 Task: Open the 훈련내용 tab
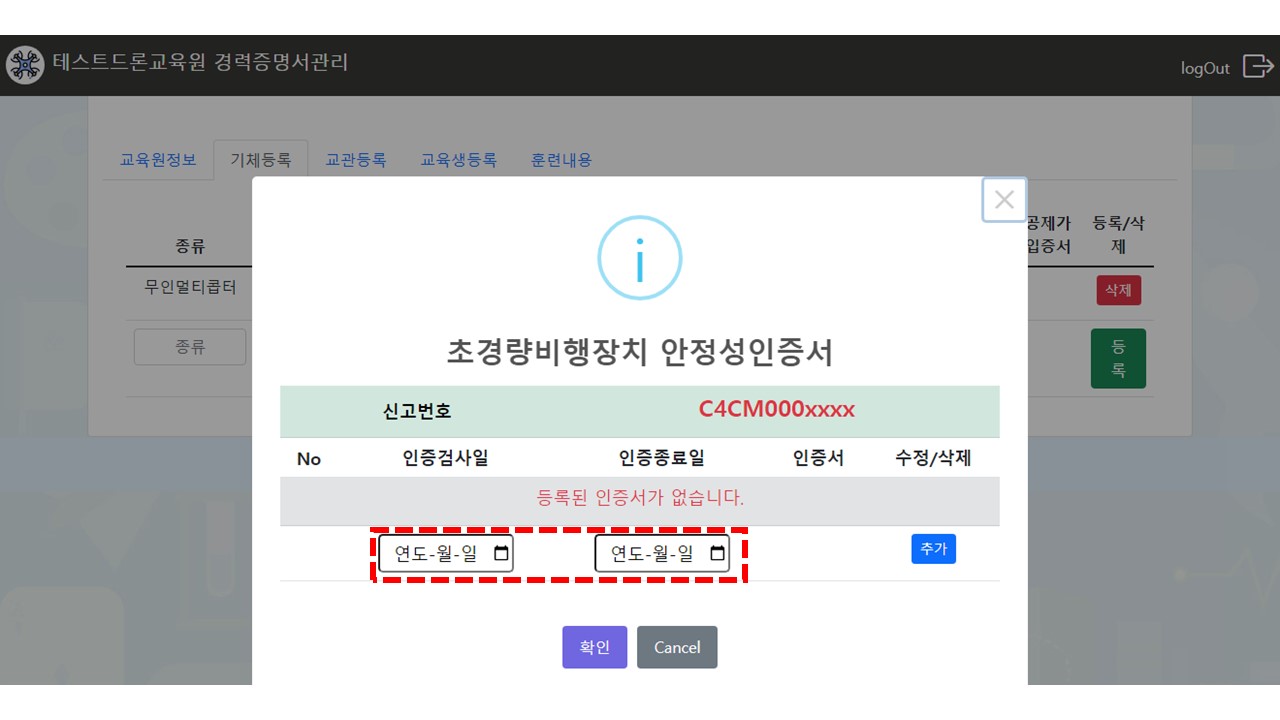pyautogui.click(x=561, y=160)
